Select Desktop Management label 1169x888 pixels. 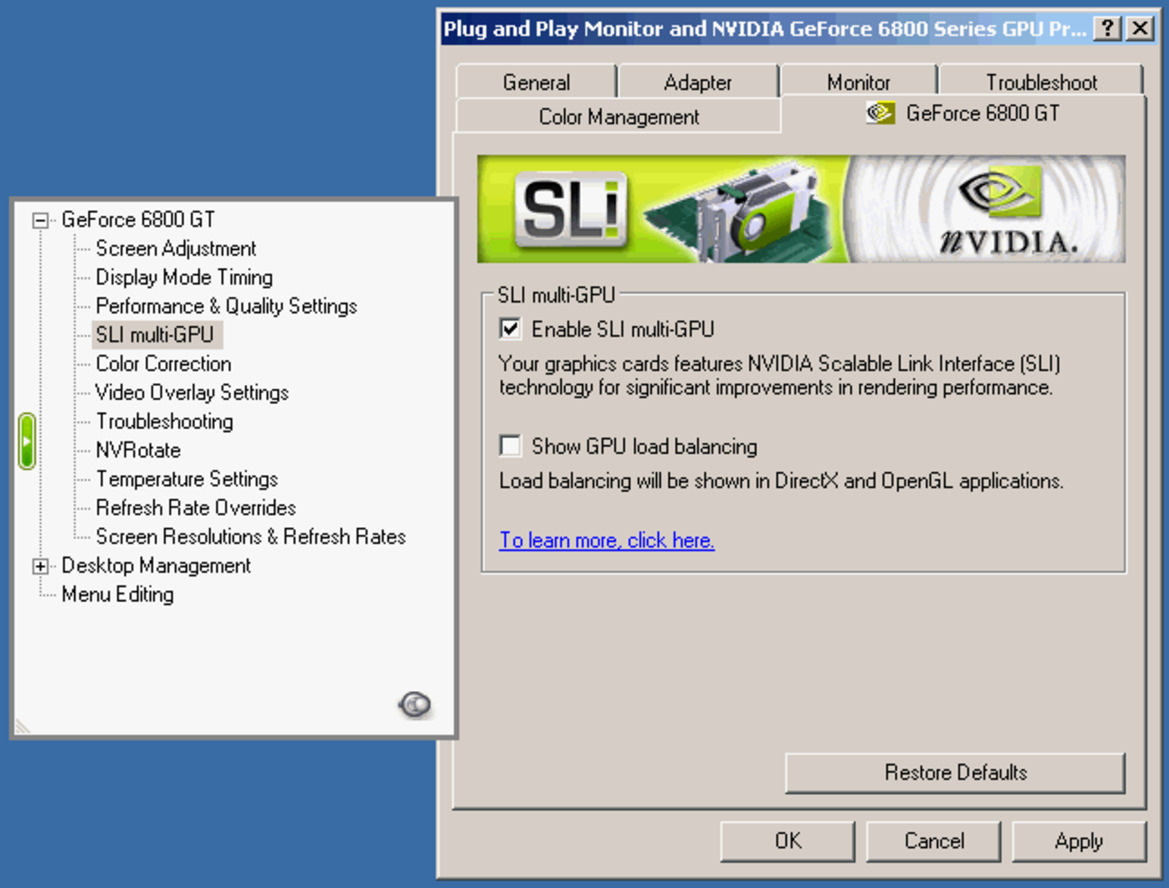pyautogui.click(x=157, y=565)
